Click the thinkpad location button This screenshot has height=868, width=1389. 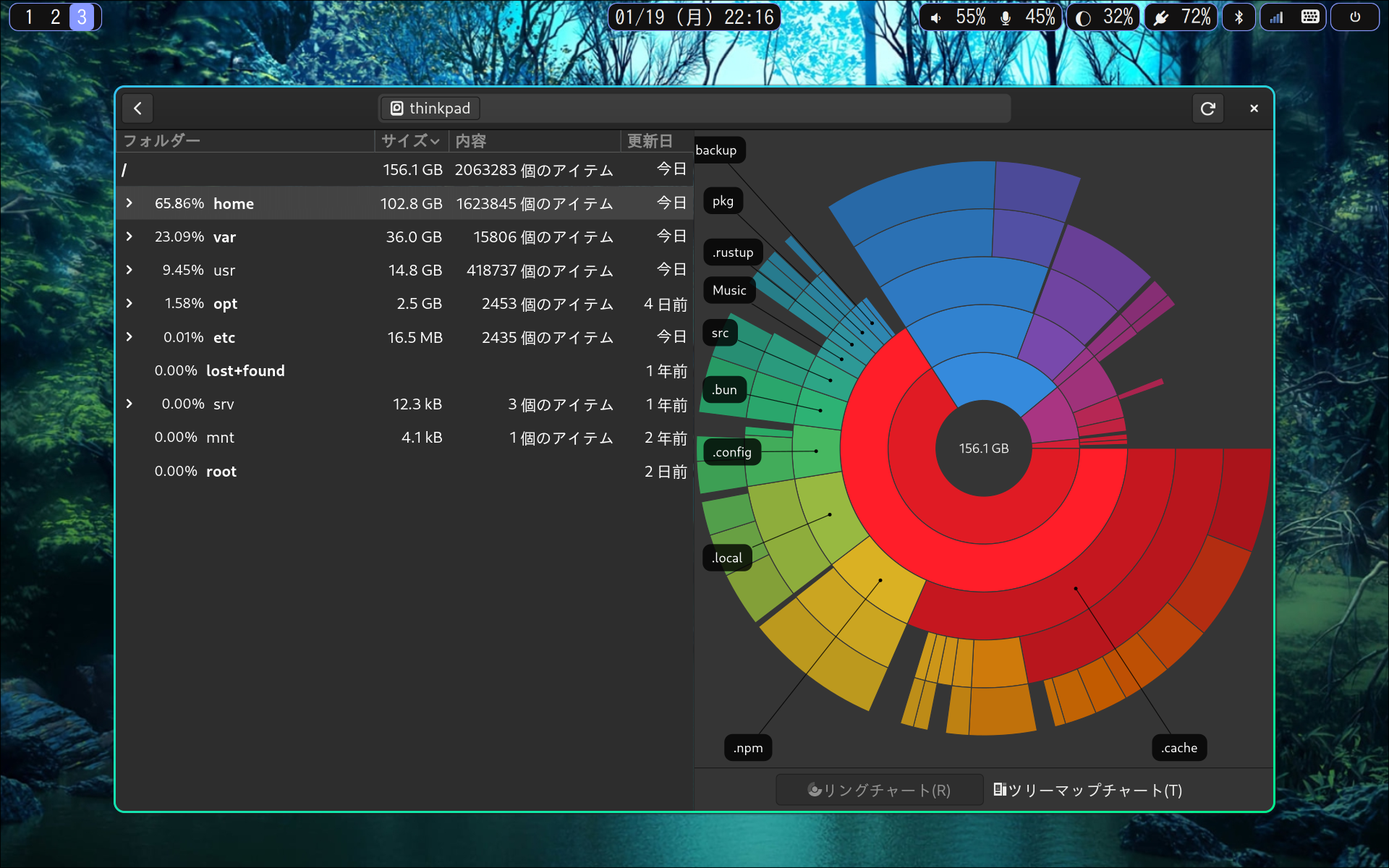click(x=430, y=109)
